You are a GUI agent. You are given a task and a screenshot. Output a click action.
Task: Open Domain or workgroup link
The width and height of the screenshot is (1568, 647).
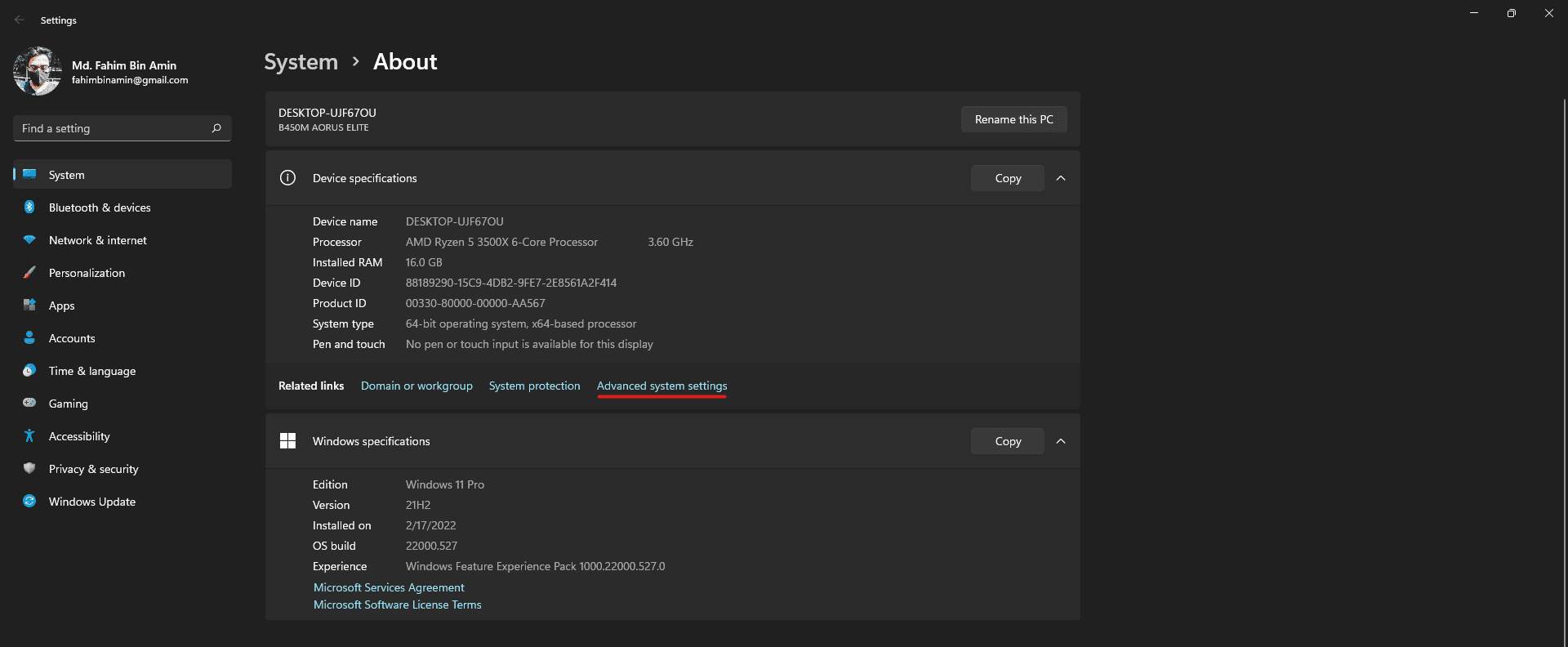point(416,386)
